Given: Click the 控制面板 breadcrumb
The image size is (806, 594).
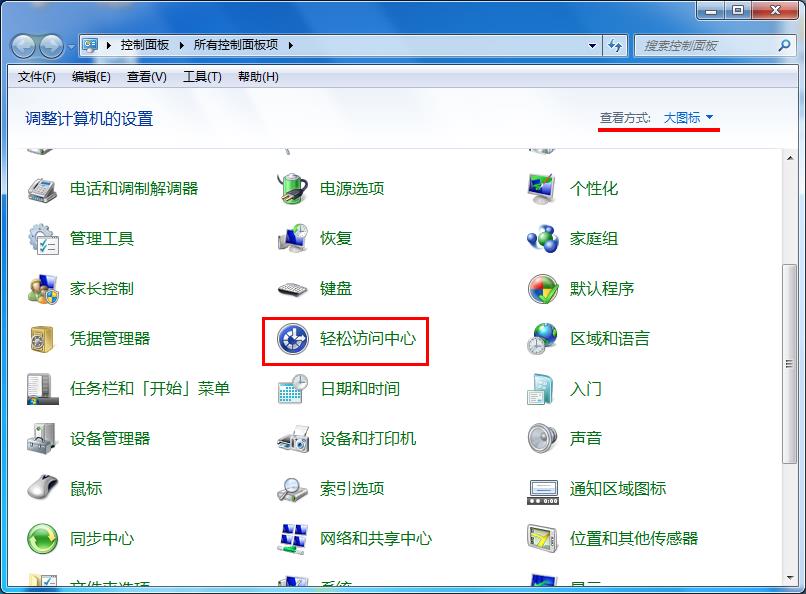Looking at the screenshot, I should point(144,45).
